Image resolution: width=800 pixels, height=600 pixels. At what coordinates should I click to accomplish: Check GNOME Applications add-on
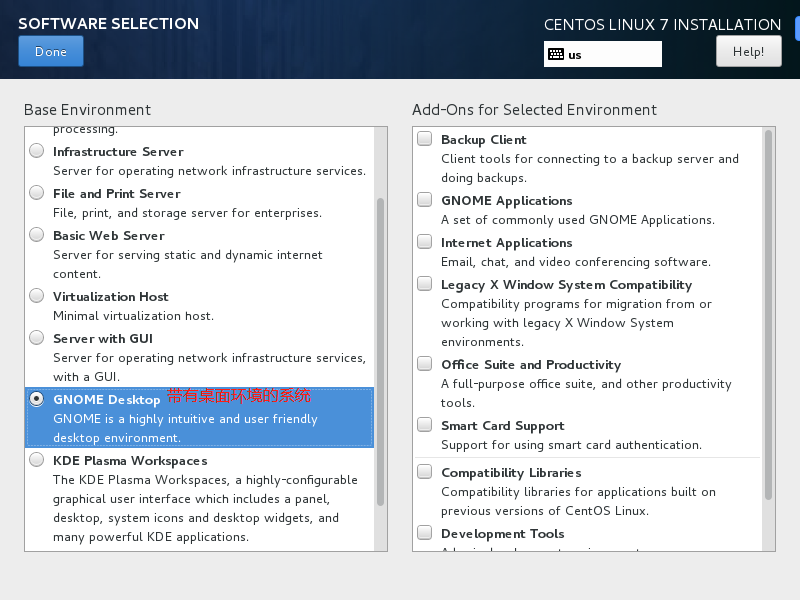425,200
